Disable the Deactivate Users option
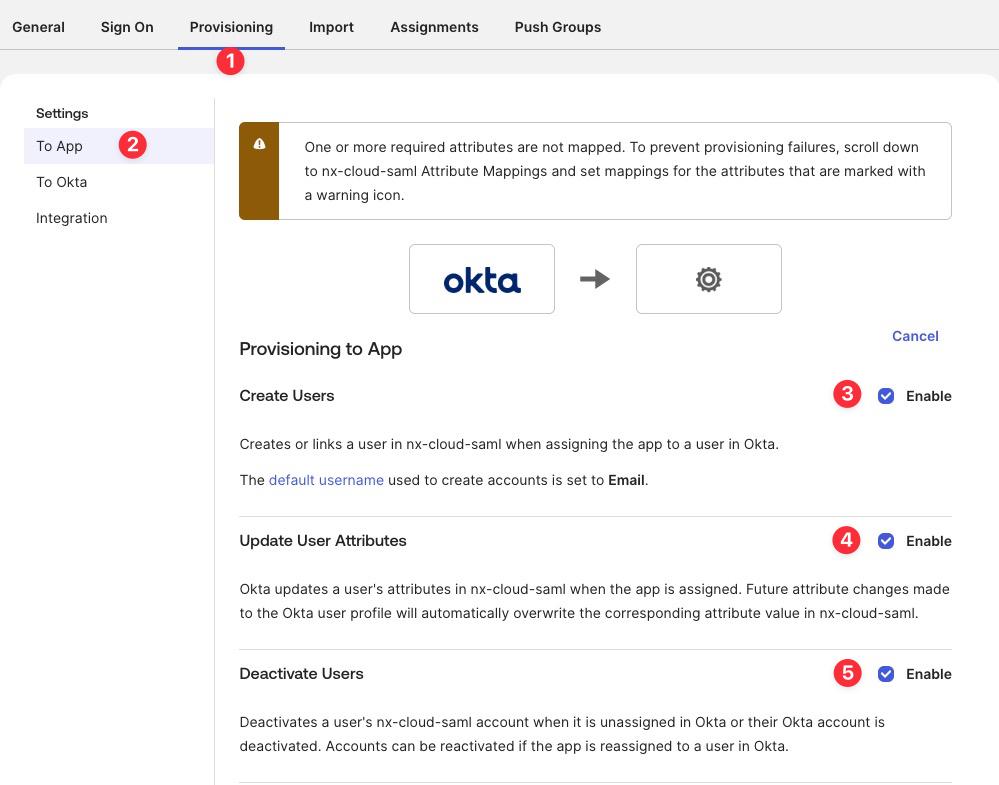 coord(885,674)
